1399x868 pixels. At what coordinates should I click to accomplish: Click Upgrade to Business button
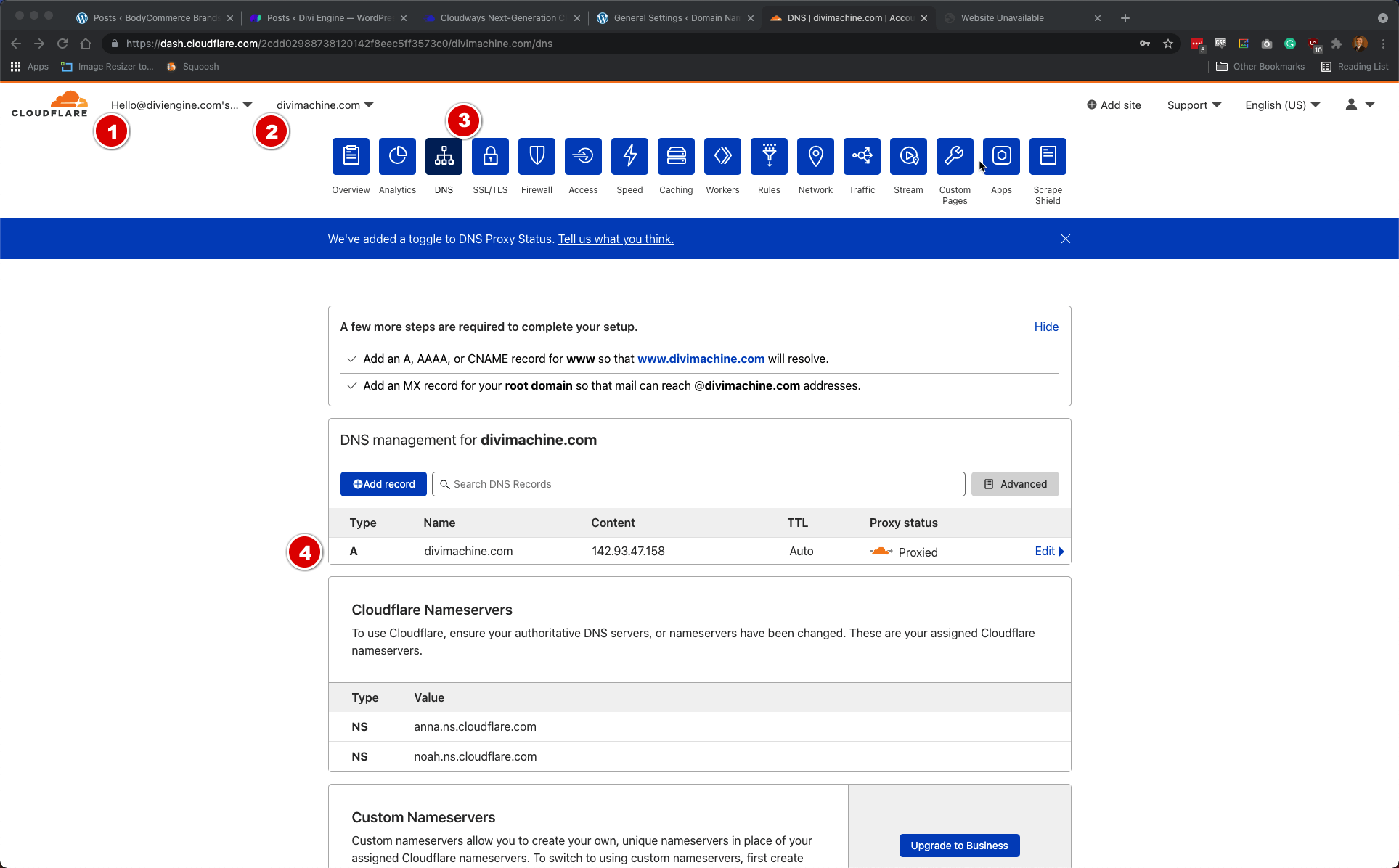[x=959, y=846]
